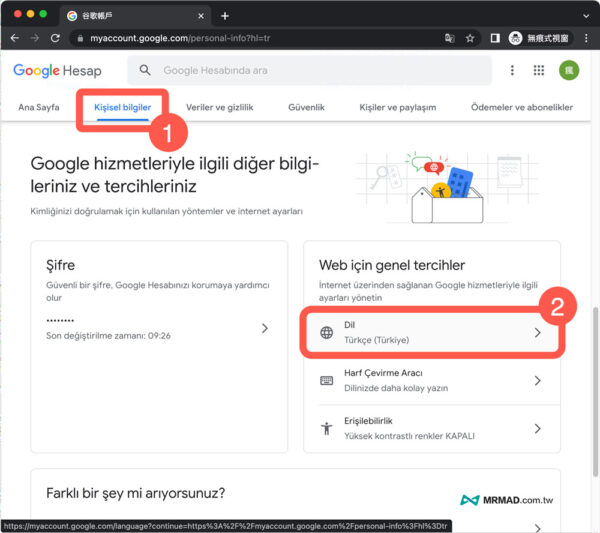600x533 pixels.
Task: Click the "Web için genel tercihler" heading
Action: click(392, 266)
